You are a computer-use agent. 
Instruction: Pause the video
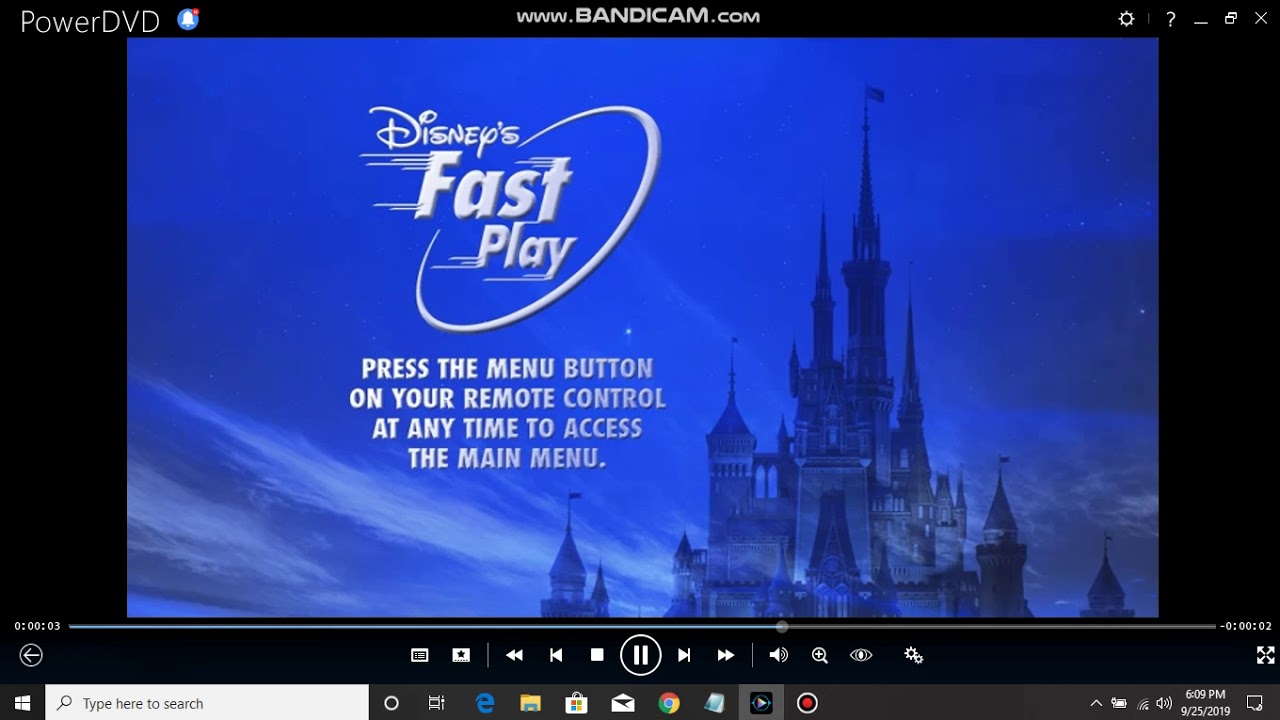(x=640, y=655)
